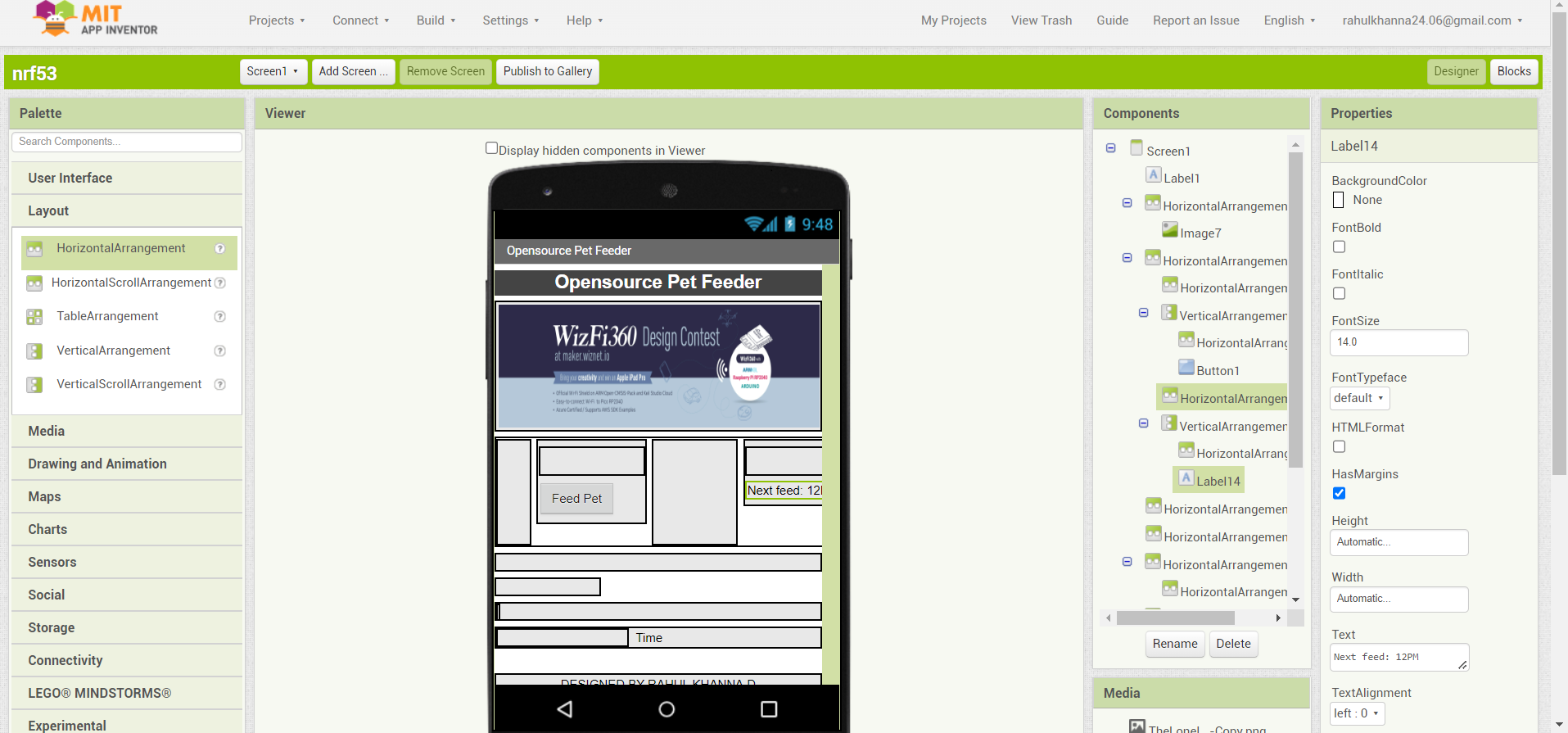Collapse HorizontalArrangement node containing Image7

coord(1127,203)
